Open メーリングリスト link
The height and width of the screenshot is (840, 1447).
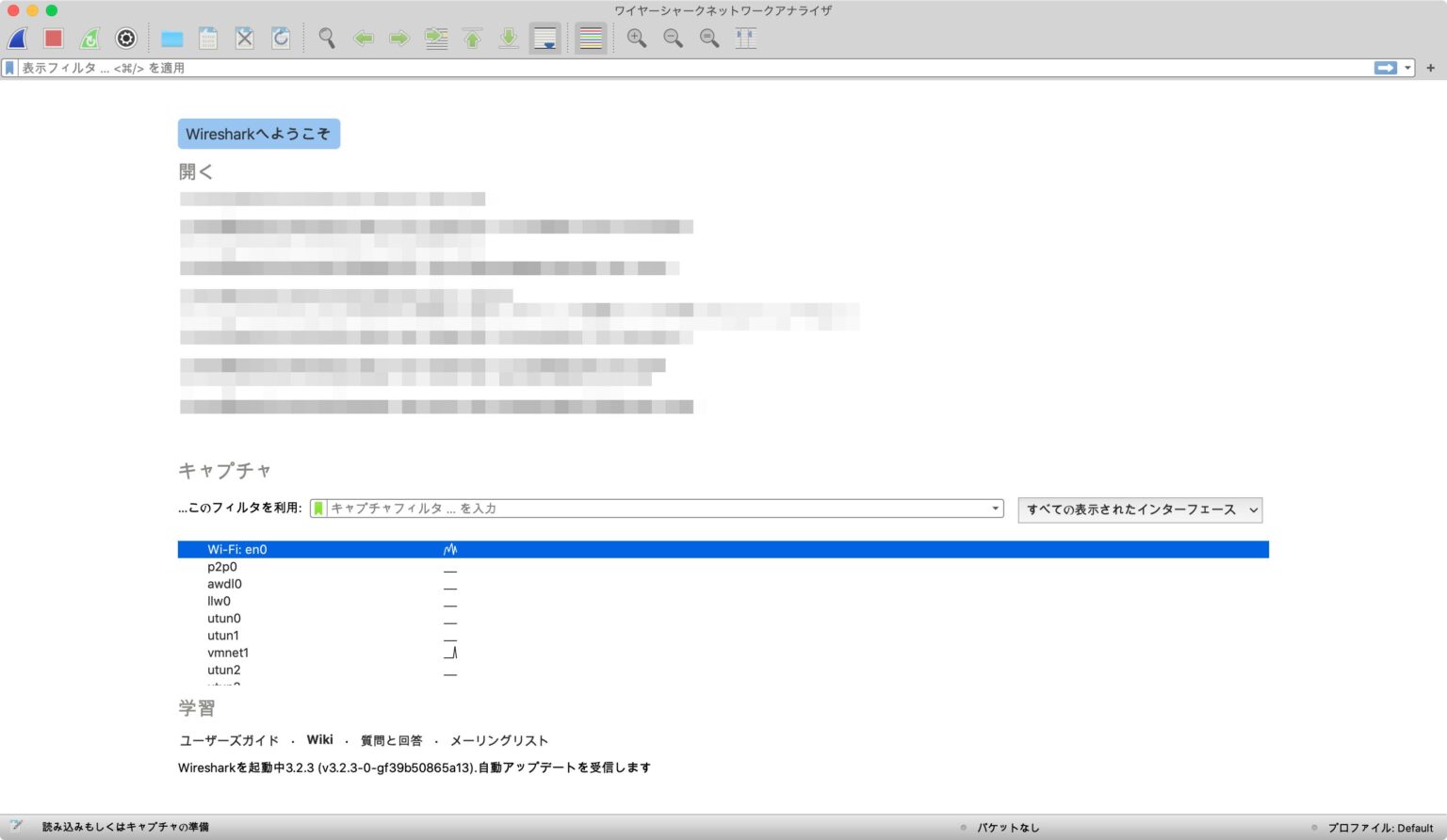coord(499,741)
